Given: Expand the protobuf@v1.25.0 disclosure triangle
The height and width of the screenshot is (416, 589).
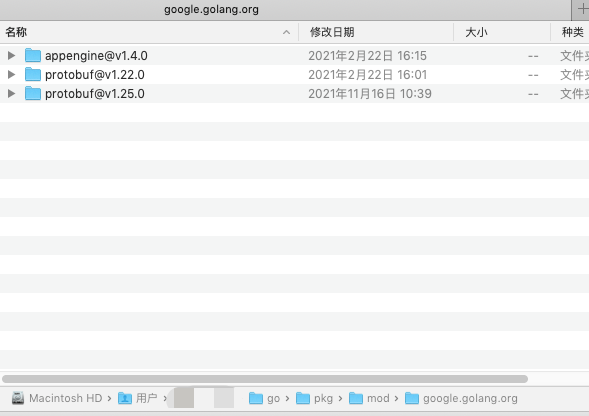Looking at the screenshot, I should click(12, 94).
